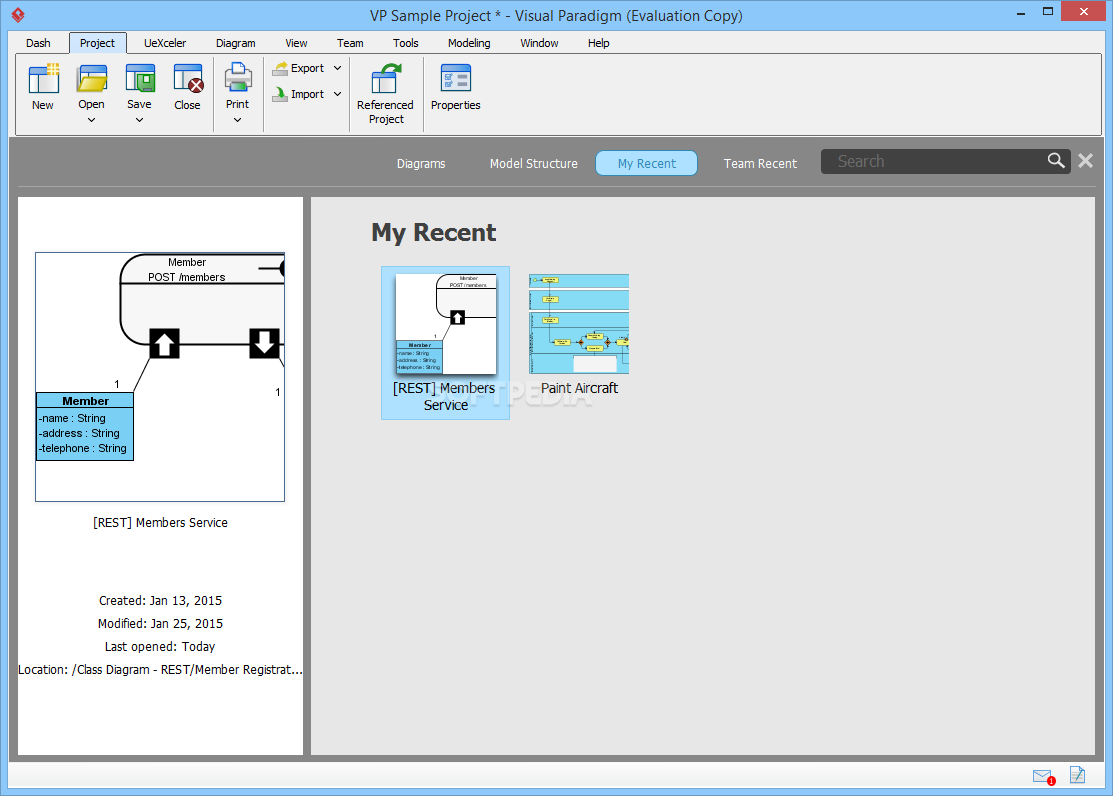Click the Open project folder icon
1113x796 pixels.
(x=92, y=78)
